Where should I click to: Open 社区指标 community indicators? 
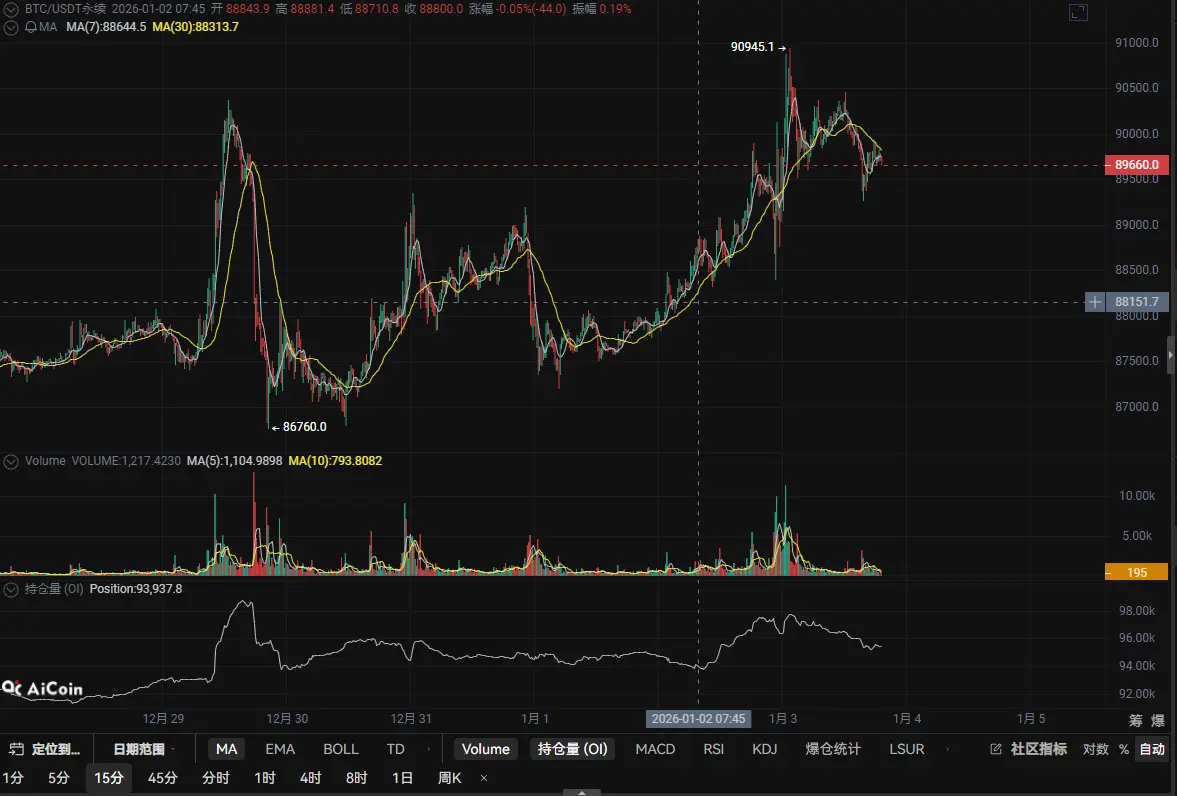[1039, 749]
